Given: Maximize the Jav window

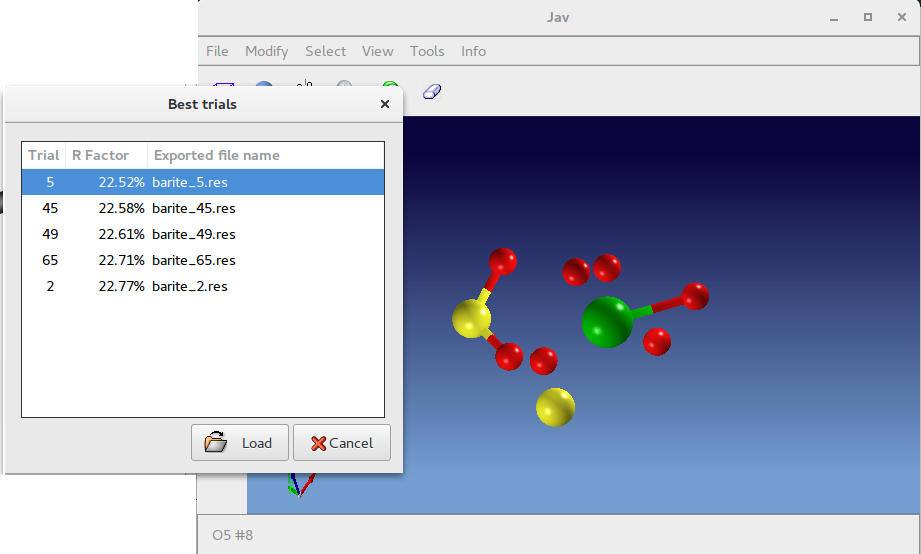Looking at the screenshot, I should click(868, 17).
